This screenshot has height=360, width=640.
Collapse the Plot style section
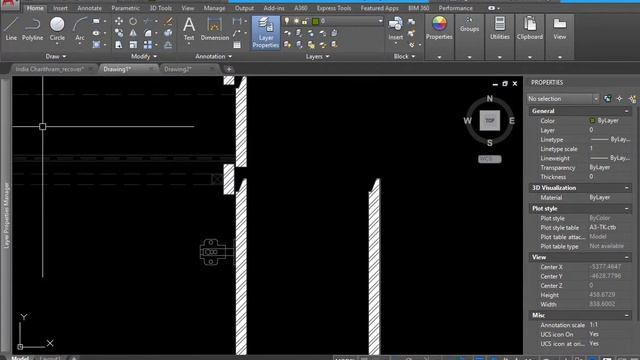tap(627, 209)
